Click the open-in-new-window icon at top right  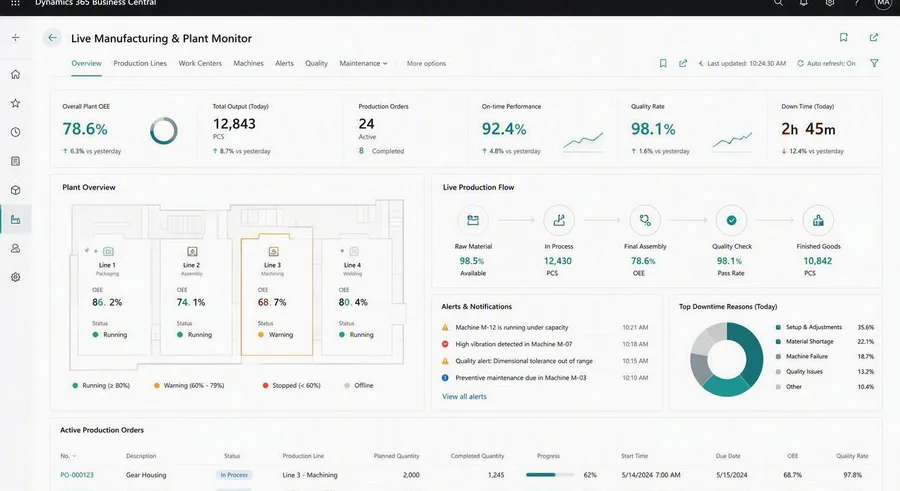874,37
